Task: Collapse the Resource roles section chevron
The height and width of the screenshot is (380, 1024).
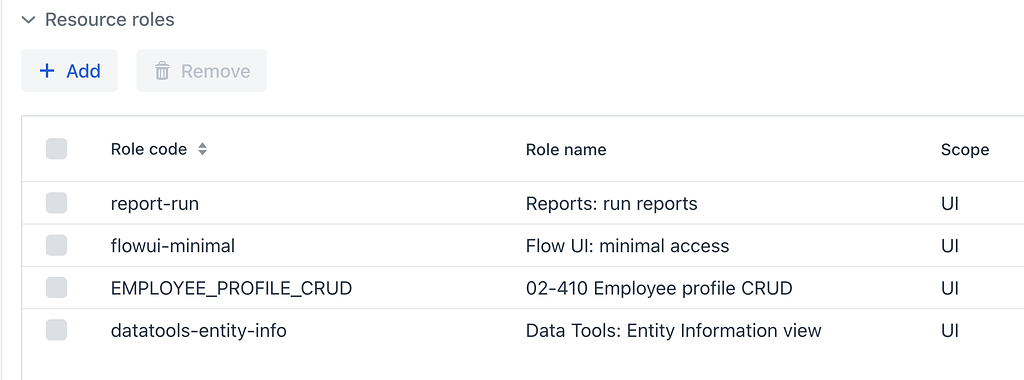Action: (28, 20)
